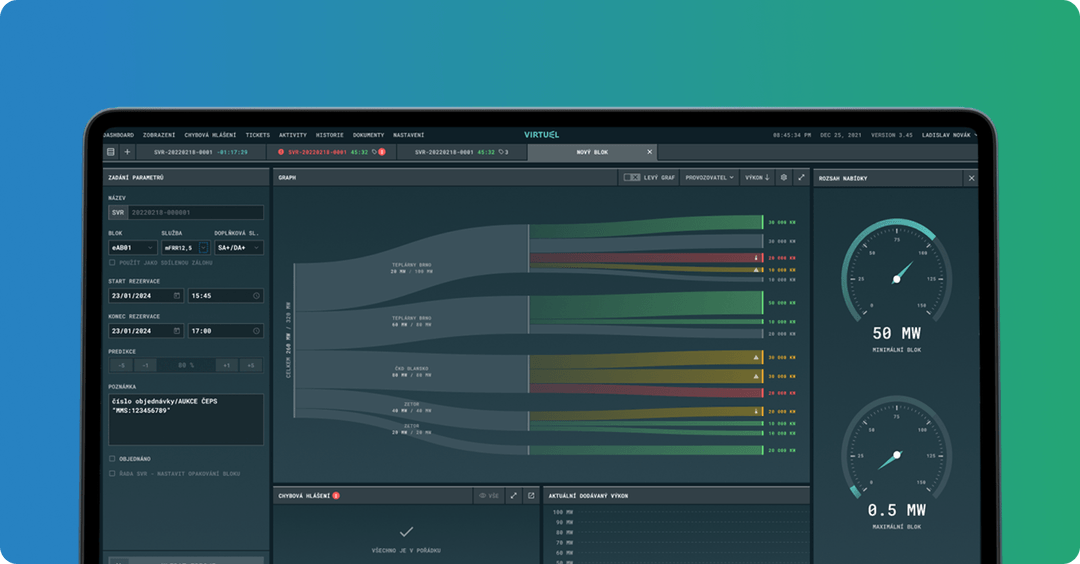Check Řada SVR nastavit opakování bloku
Image resolution: width=1080 pixels, height=564 pixels.
[112, 474]
